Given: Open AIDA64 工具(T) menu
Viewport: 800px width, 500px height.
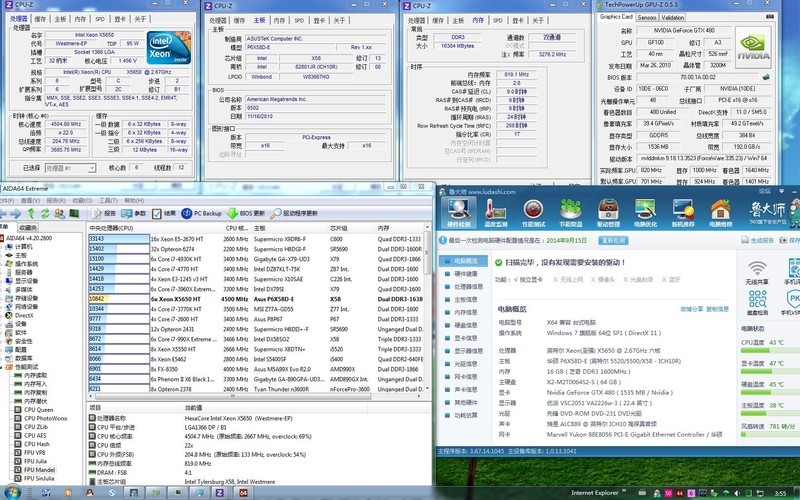Looking at the screenshot, I should coord(108,201).
